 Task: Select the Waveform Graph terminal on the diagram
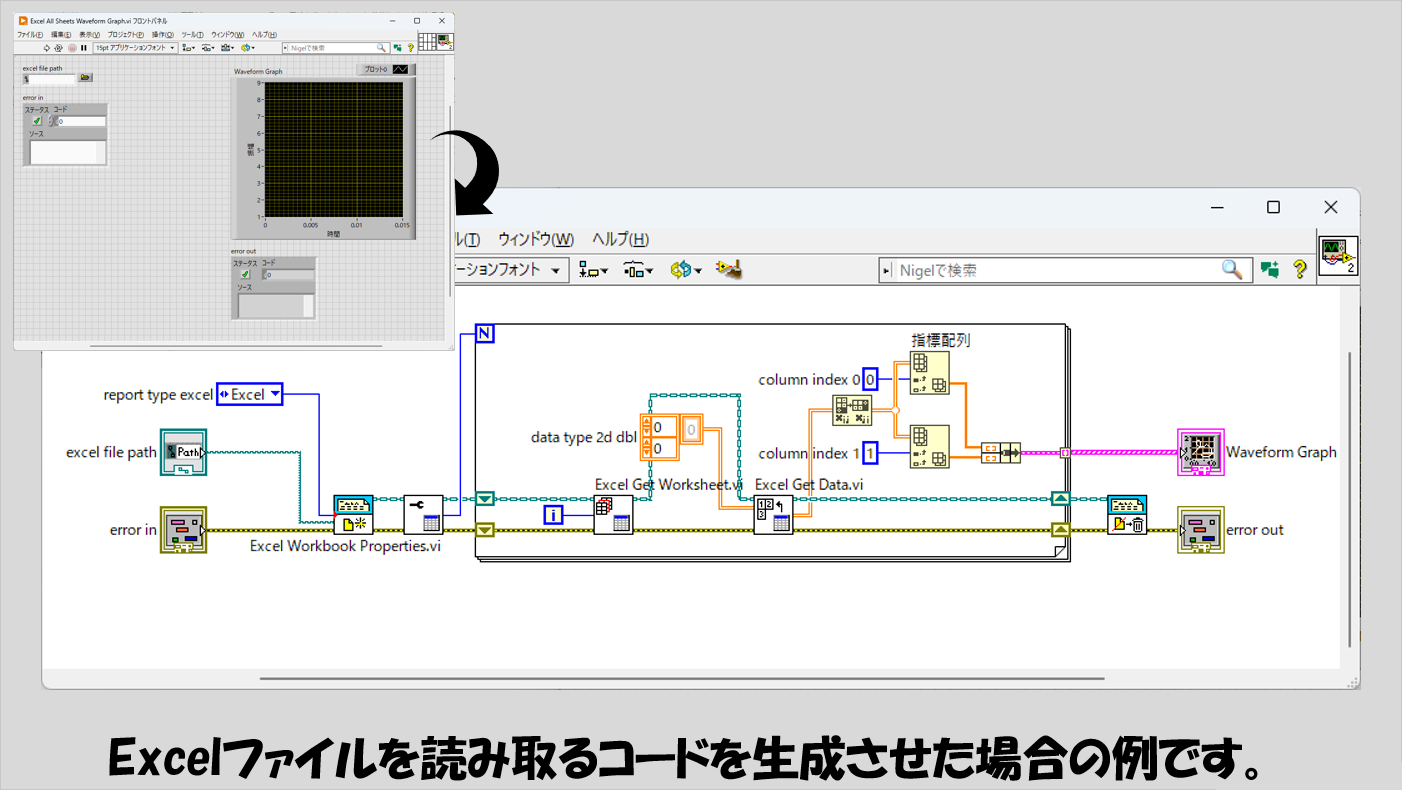[x=1201, y=452]
